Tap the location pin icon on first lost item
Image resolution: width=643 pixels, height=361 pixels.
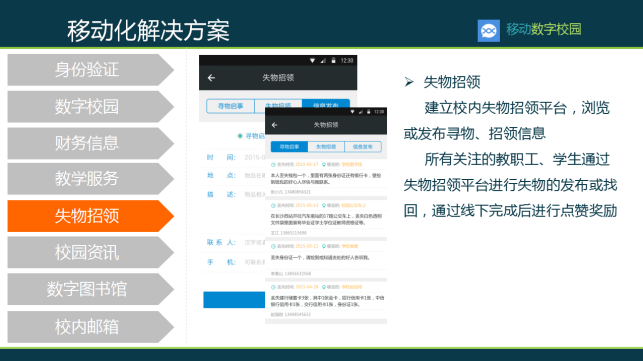pos(324,165)
